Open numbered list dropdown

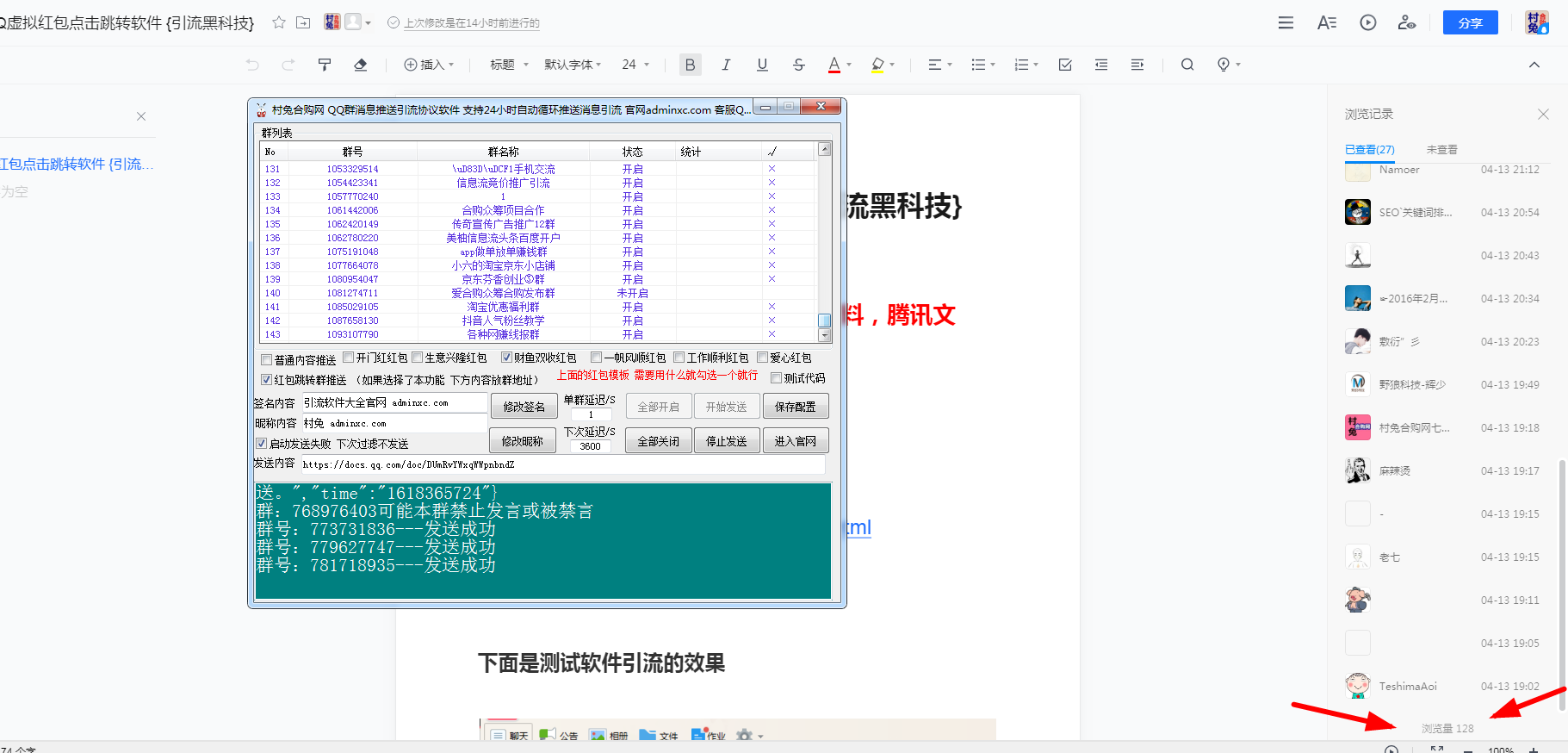(1026, 65)
